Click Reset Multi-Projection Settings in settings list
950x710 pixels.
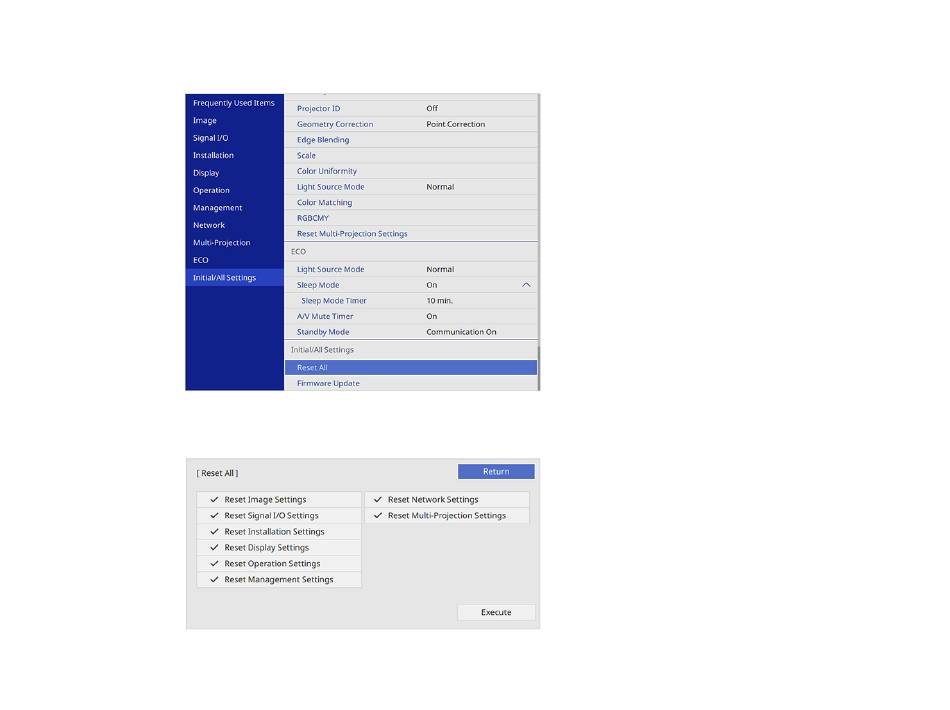point(411,234)
